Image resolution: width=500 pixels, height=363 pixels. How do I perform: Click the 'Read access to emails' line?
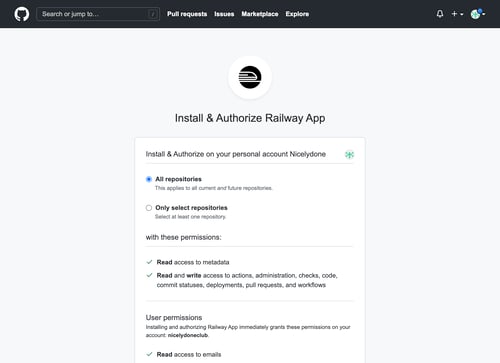point(189,354)
